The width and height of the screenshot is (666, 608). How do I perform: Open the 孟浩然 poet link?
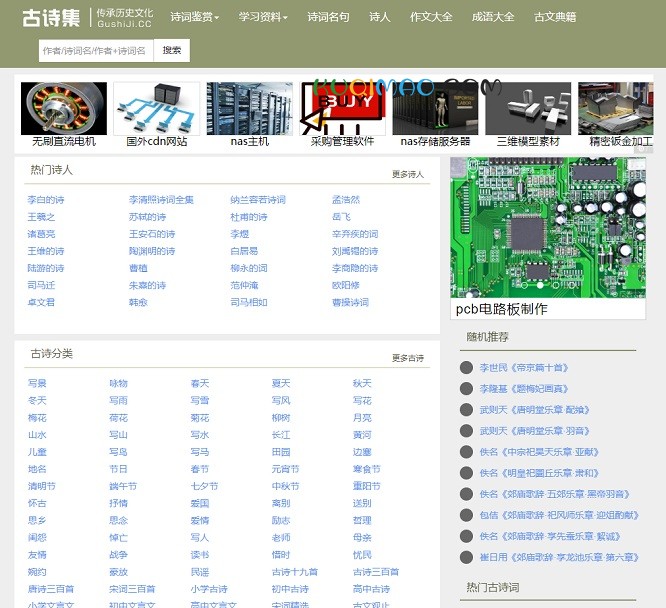[346, 200]
